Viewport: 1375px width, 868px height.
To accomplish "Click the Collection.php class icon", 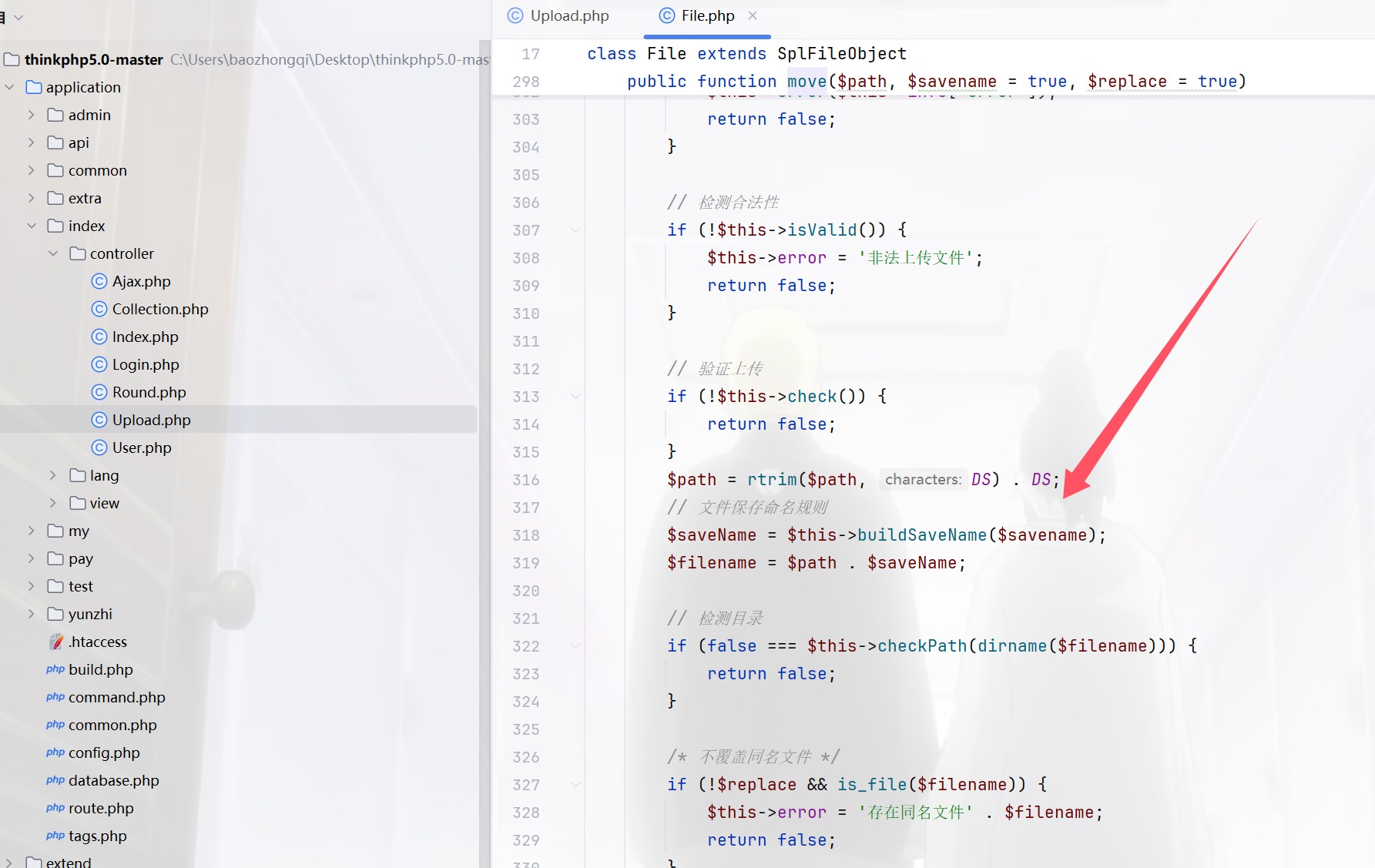I will [x=99, y=309].
